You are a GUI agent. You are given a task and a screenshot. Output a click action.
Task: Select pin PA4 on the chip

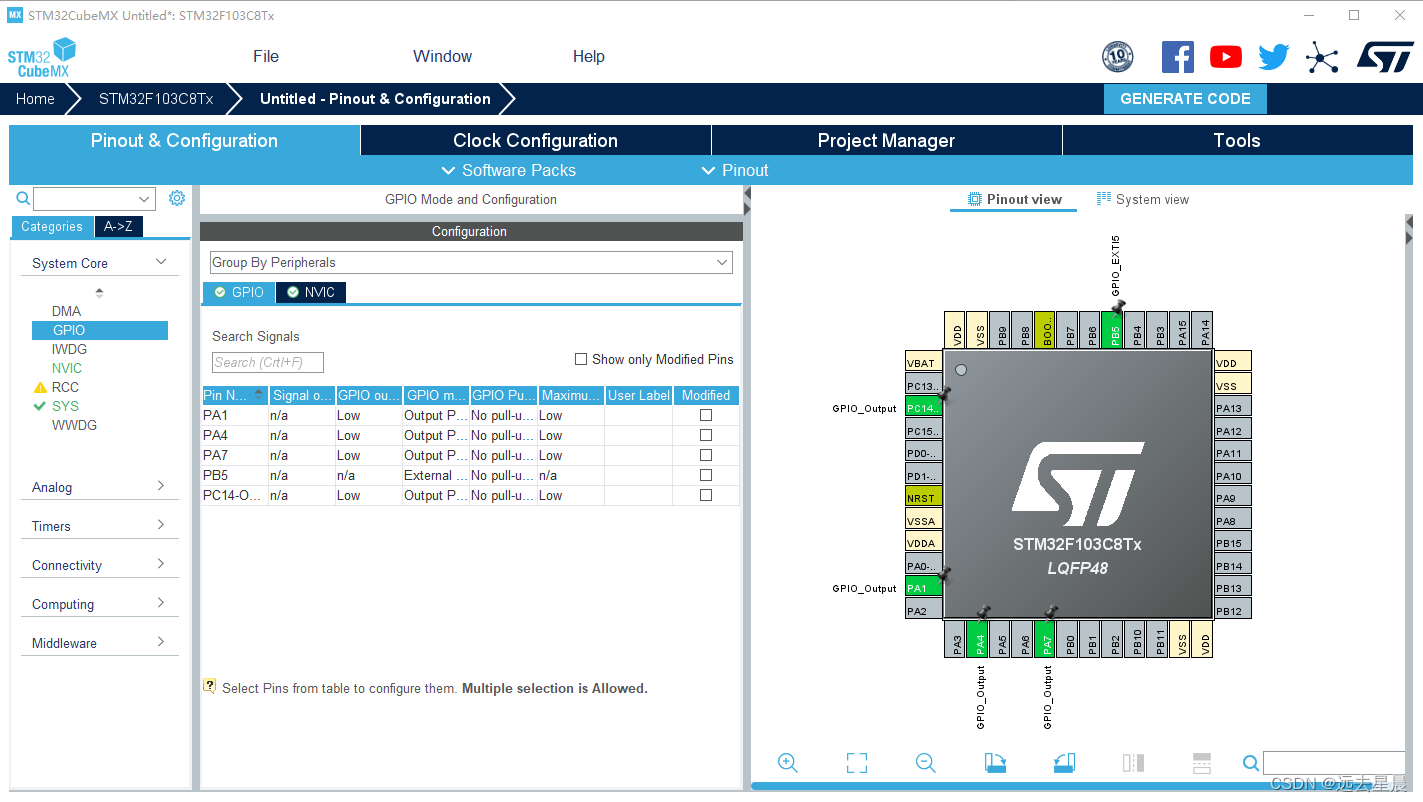[979, 639]
